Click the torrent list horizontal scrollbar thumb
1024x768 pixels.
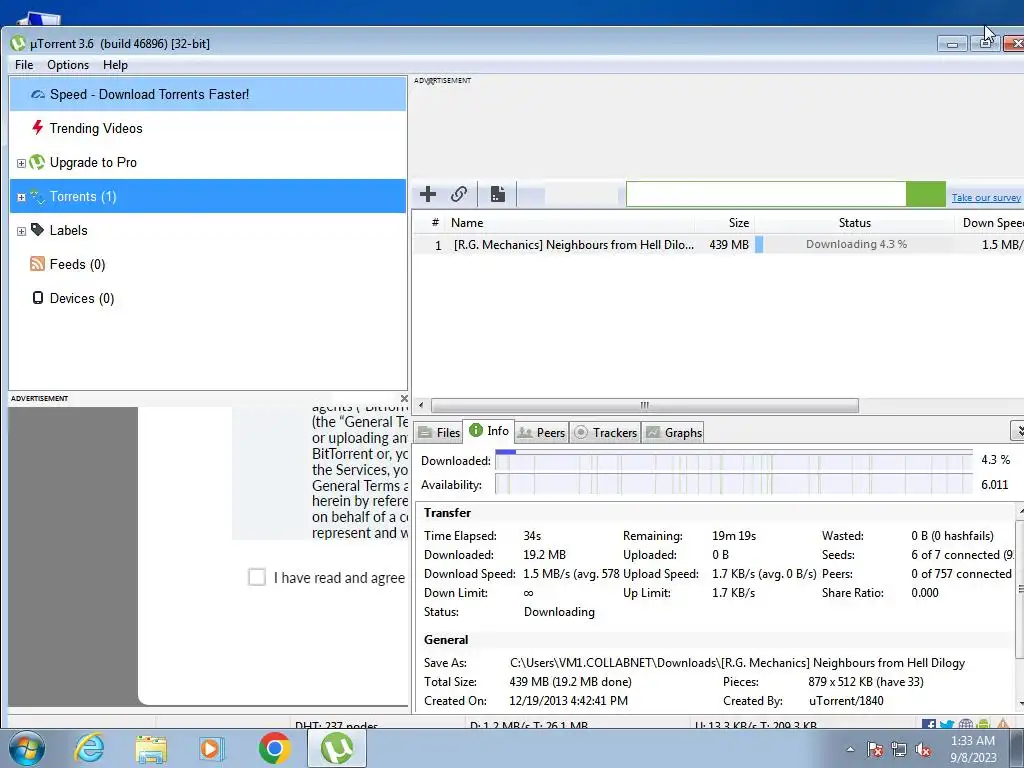coord(645,406)
